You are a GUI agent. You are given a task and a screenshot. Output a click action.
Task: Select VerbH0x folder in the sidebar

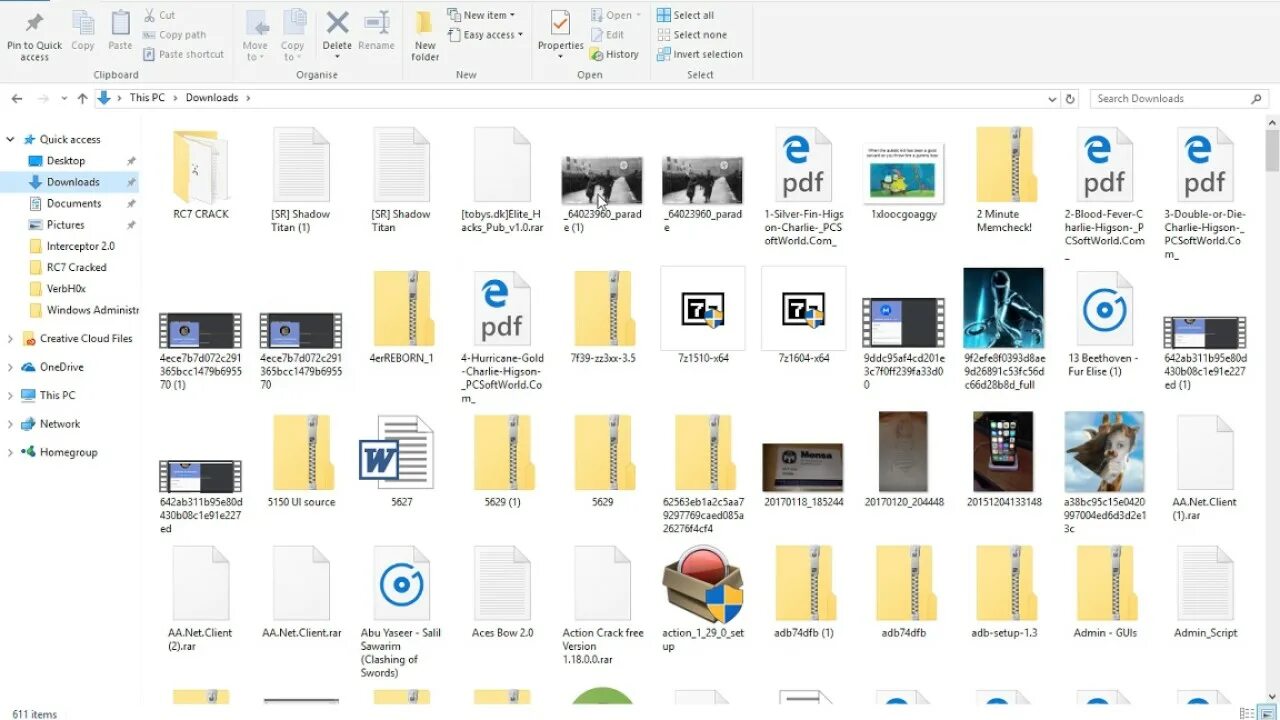pyautogui.click(x=66, y=289)
